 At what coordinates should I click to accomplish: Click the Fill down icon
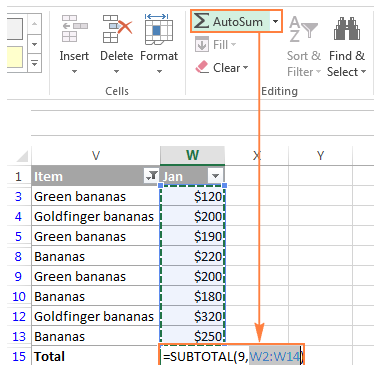pyautogui.click(x=202, y=45)
